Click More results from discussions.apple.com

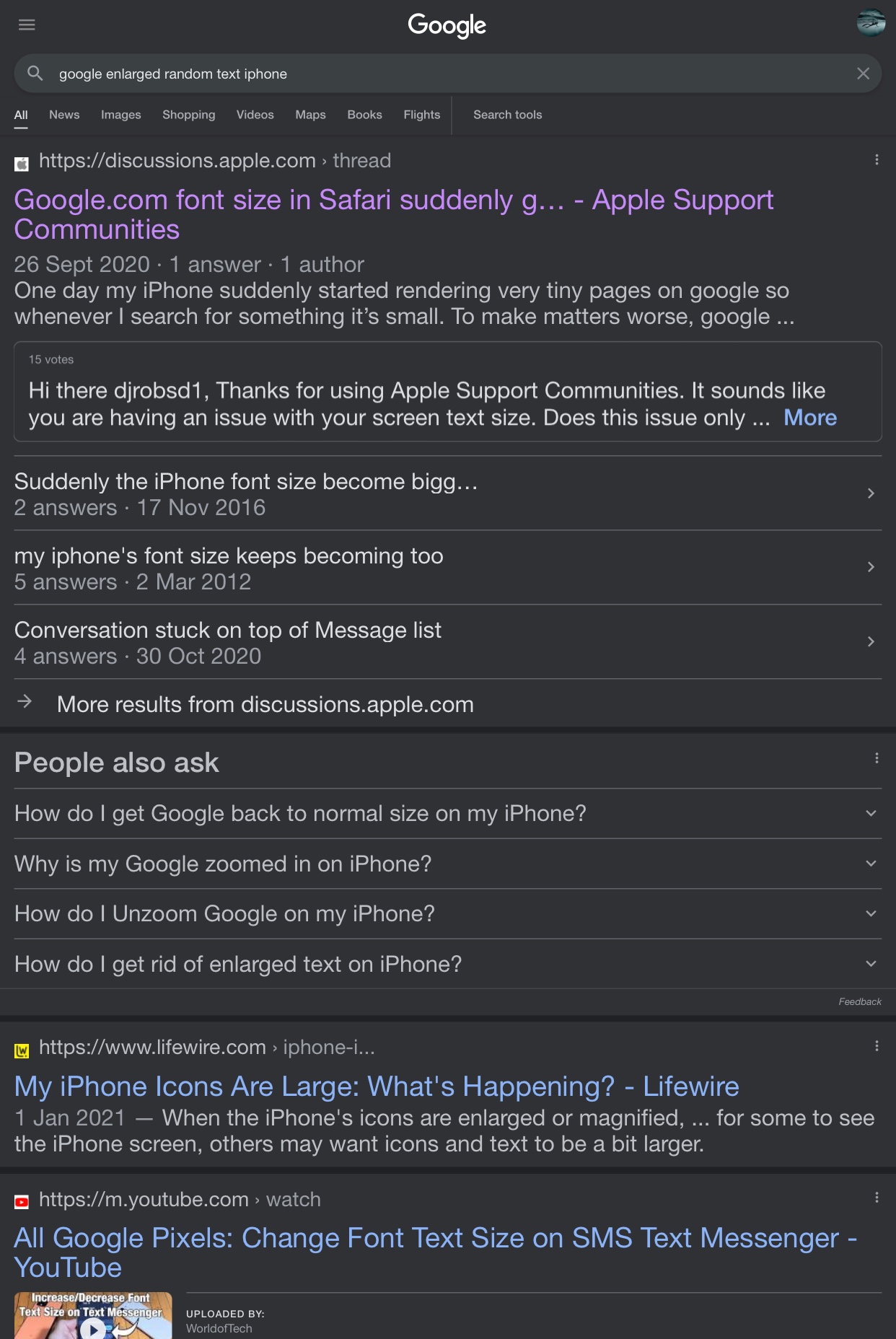click(265, 704)
